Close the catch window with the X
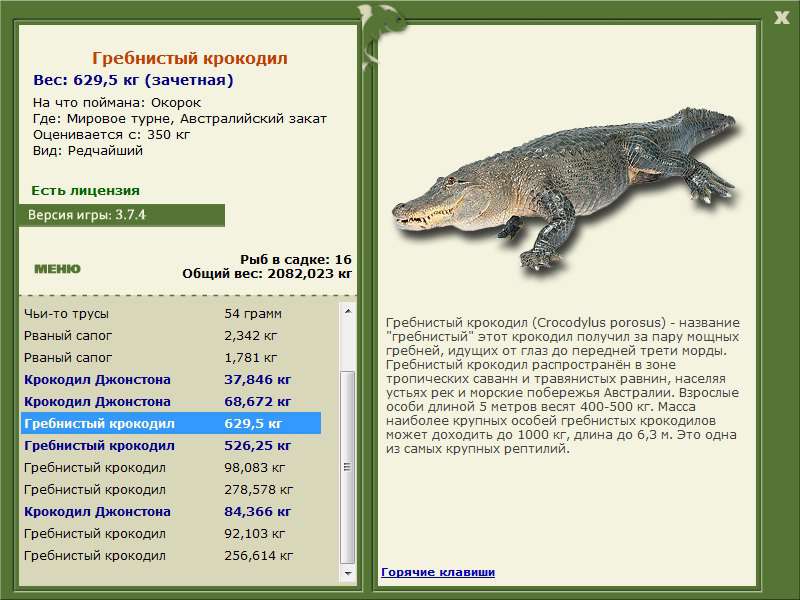The width and height of the screenshot is (800, 600). click(781, 16)
